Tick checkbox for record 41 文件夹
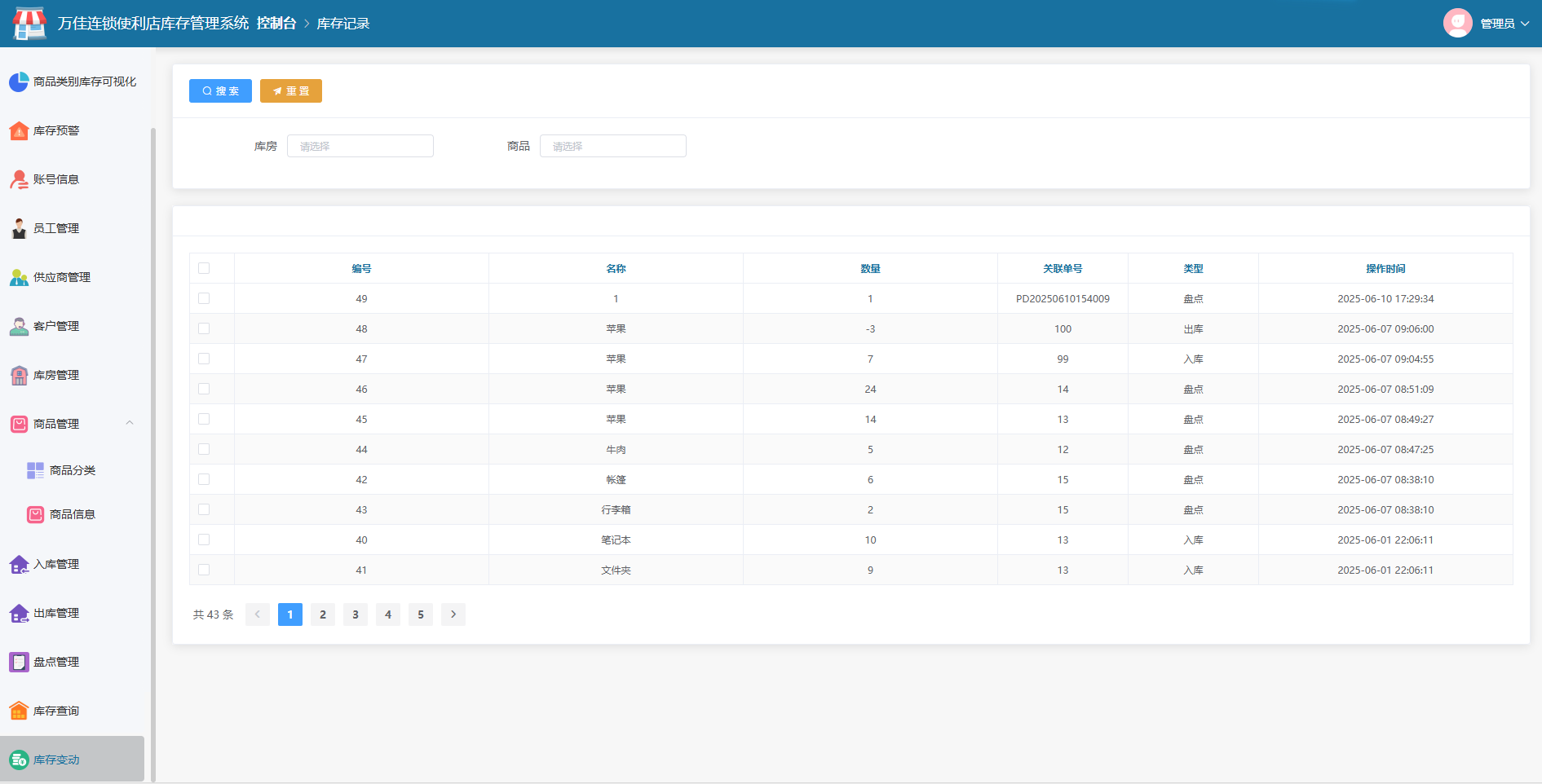 204,570
